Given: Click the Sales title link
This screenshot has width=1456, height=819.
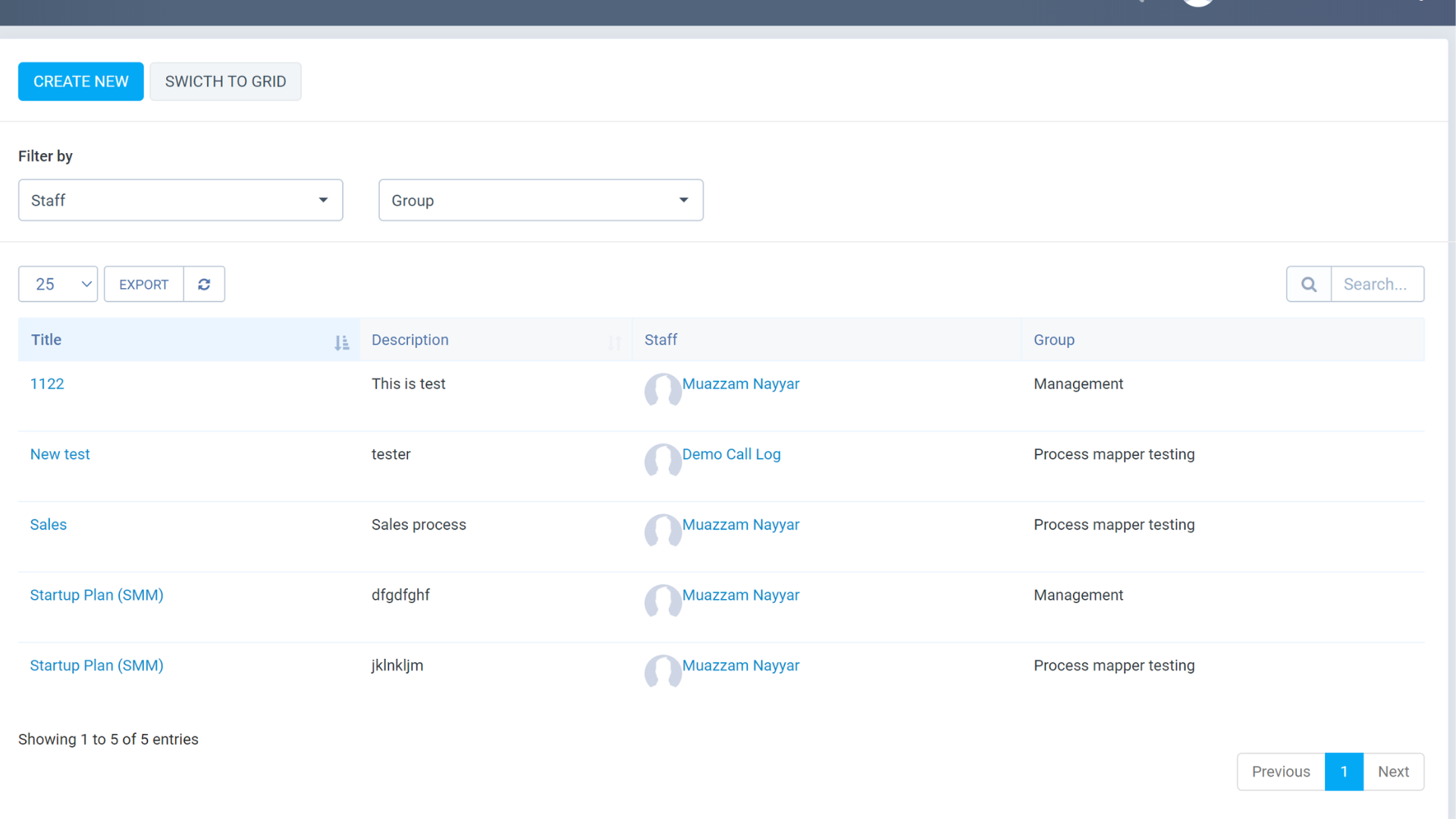Looking at the screenshot, I should click(48, 524).
